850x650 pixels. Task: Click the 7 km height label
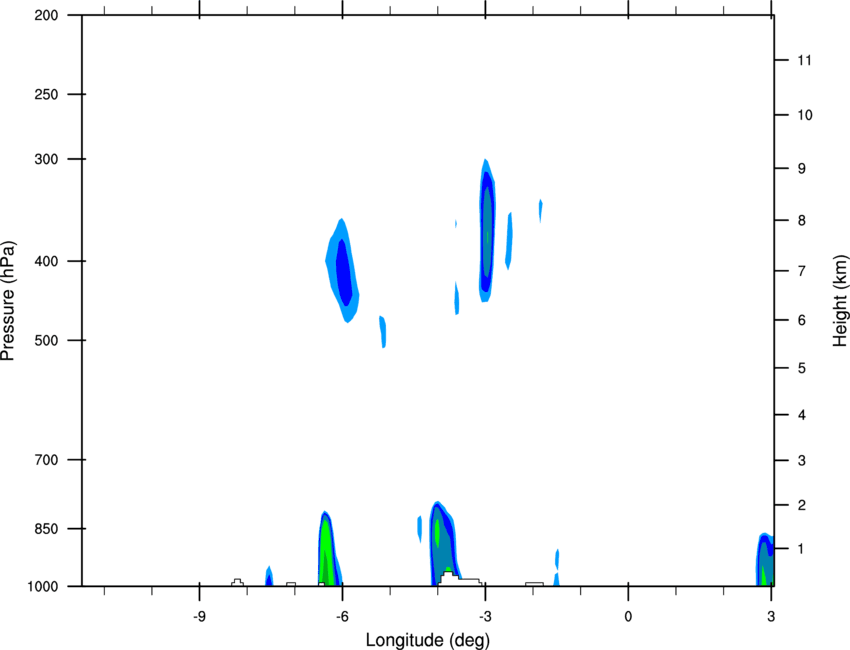tap(802, 271)
